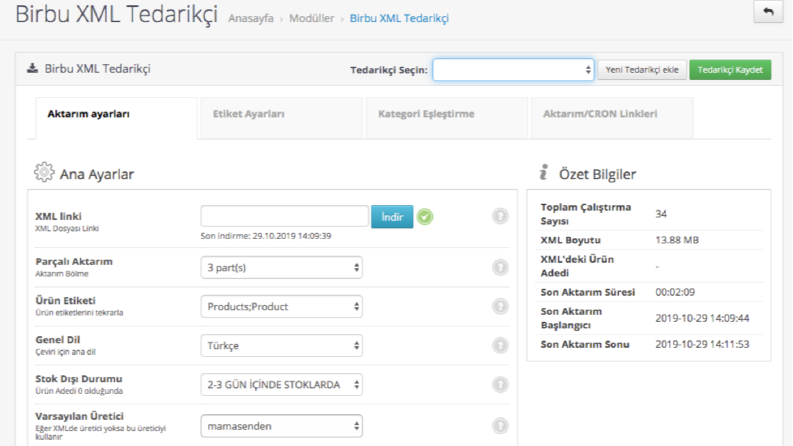
Task: Click the Toplam Çalıştırma Sayısı value '34'
Action: click(x=660, y=214)
